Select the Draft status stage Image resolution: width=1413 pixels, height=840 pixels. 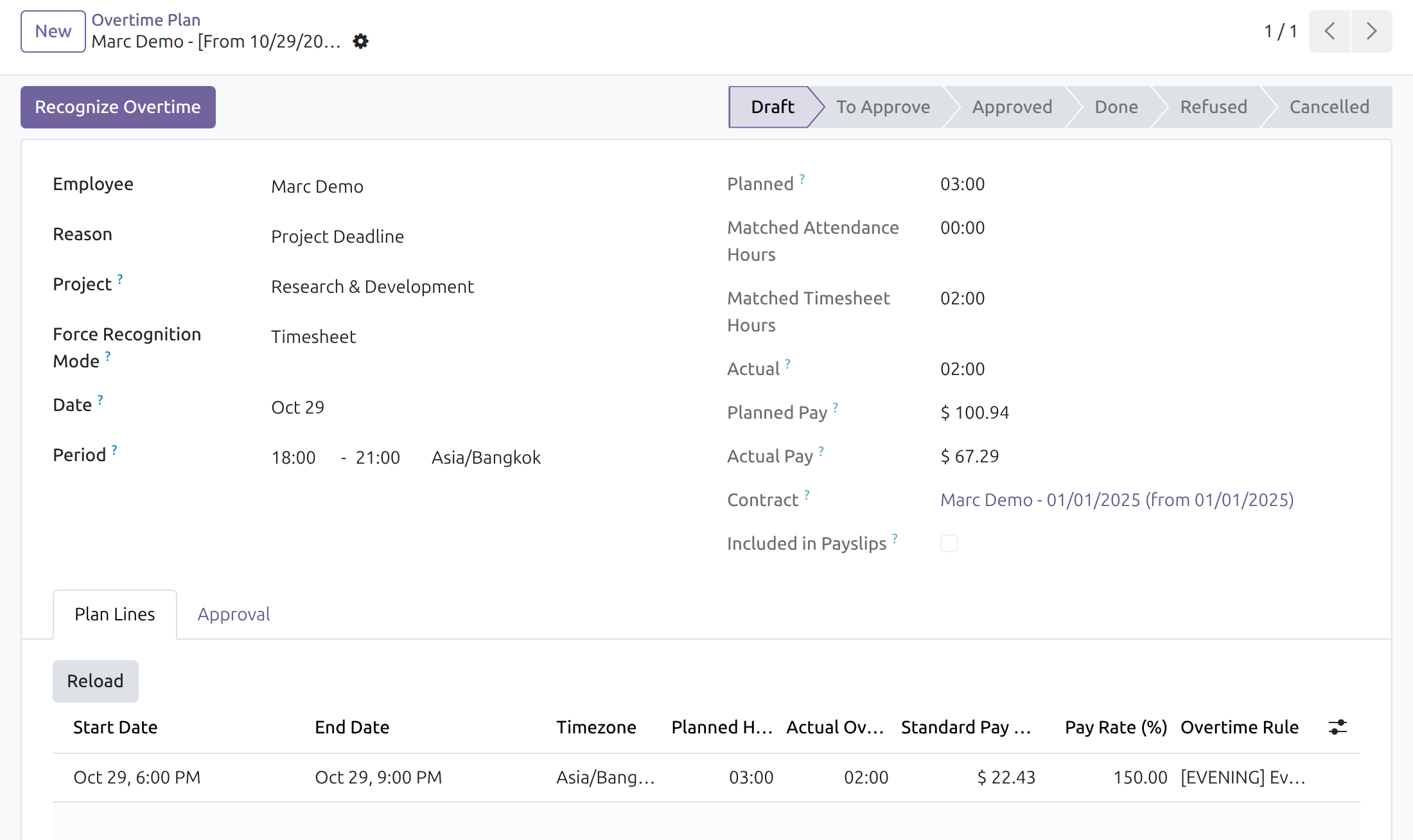coord(773,107)
